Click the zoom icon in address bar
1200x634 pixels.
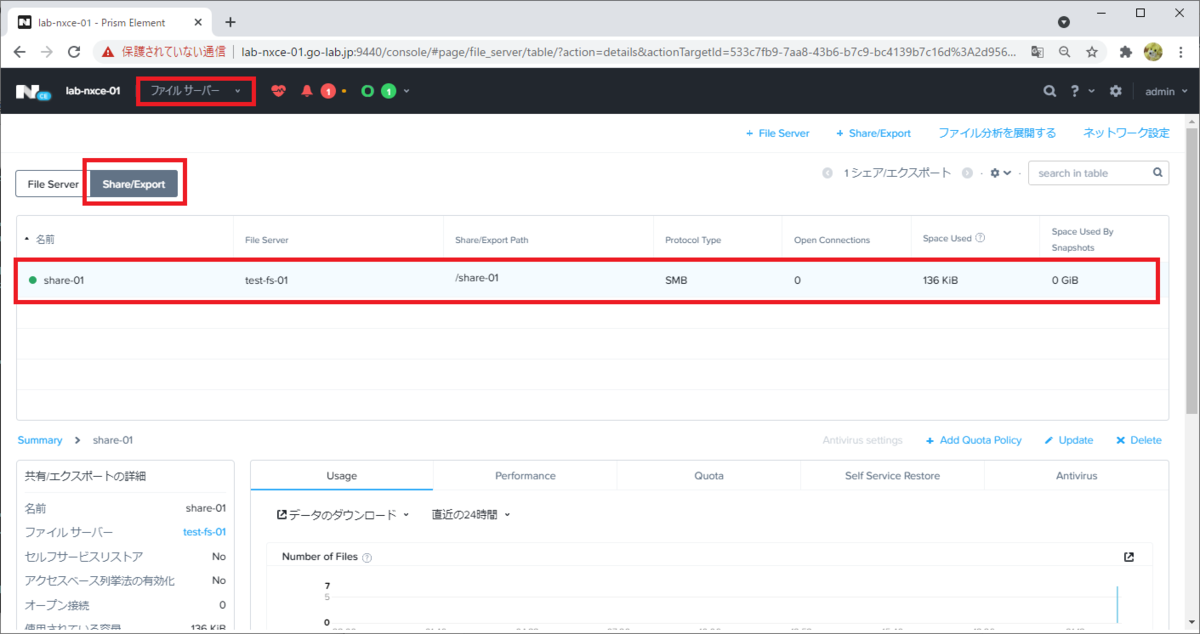tap(1064, 51)
